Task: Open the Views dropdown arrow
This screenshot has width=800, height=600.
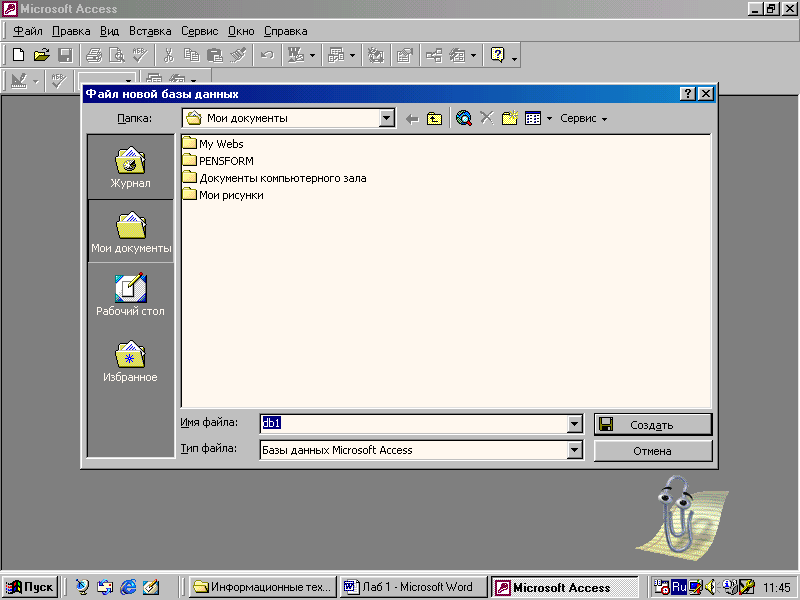Action: [549, 119]
